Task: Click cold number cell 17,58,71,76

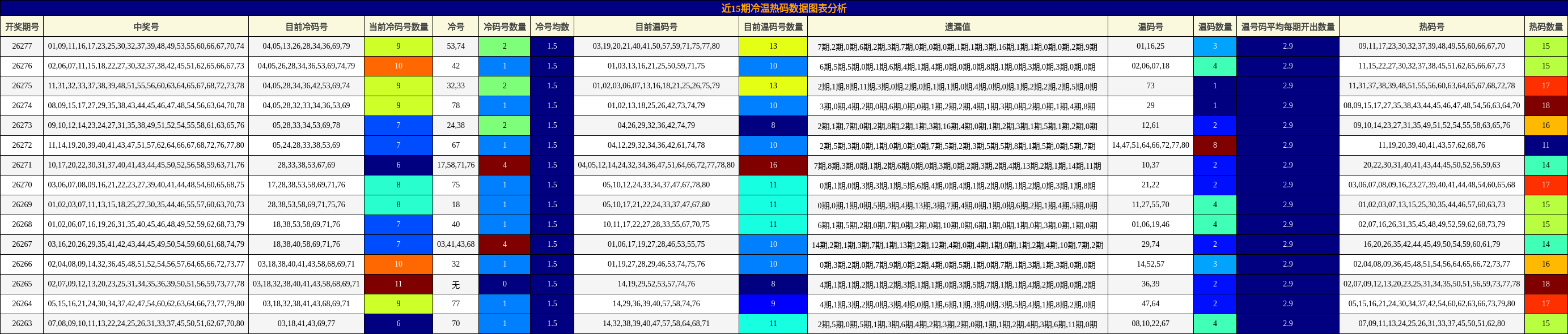Action: coord(456,165)
